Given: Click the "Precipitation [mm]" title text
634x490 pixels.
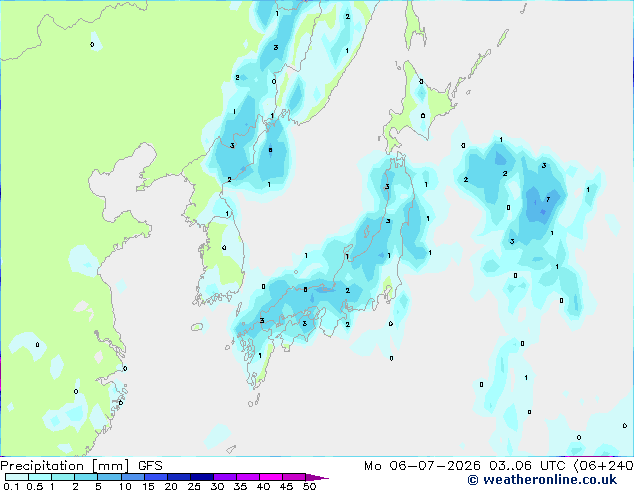Looking at the screenshot, I should pos(65,466).
